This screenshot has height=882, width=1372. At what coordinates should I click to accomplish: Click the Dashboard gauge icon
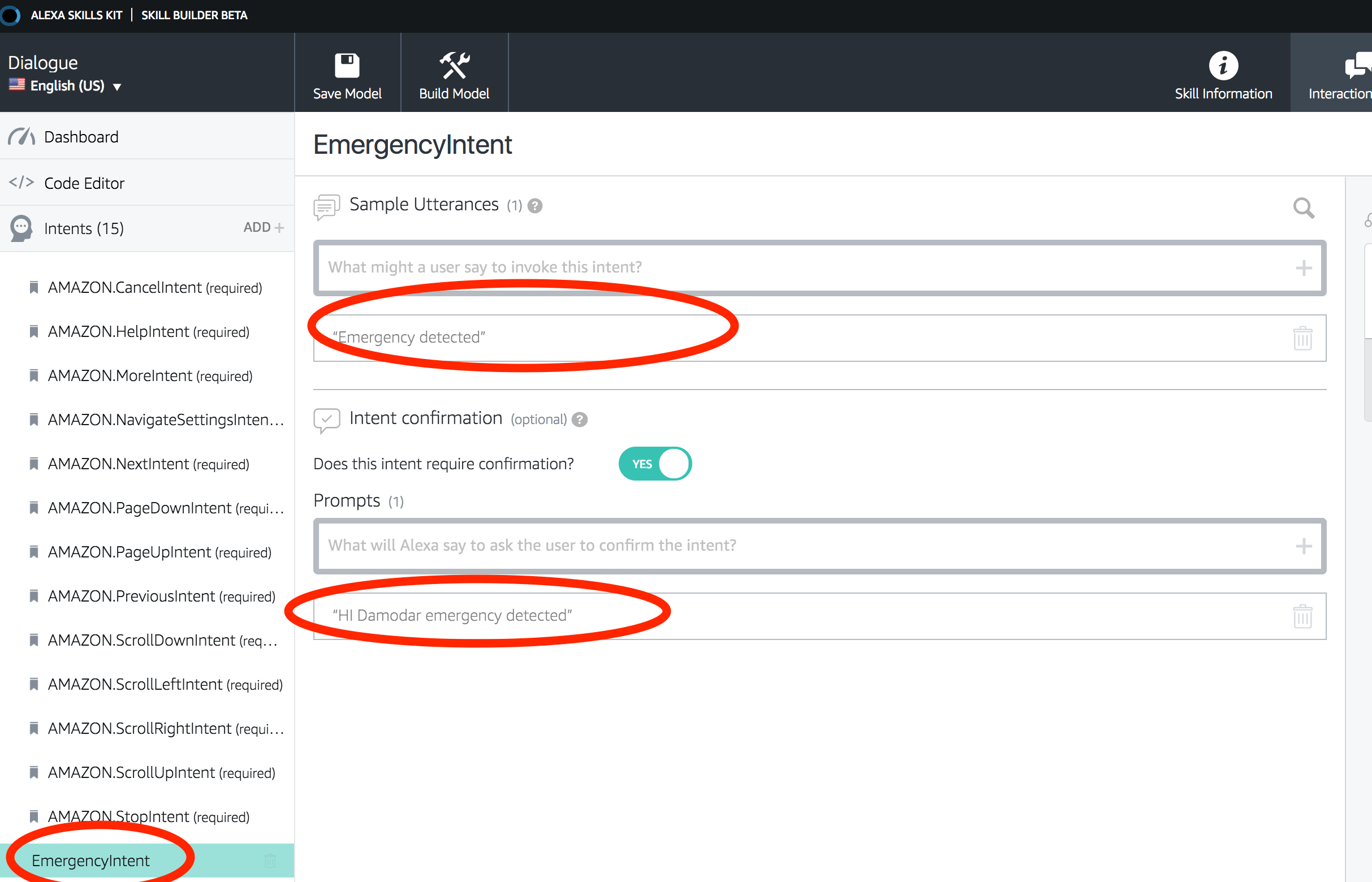coord(21,137)
